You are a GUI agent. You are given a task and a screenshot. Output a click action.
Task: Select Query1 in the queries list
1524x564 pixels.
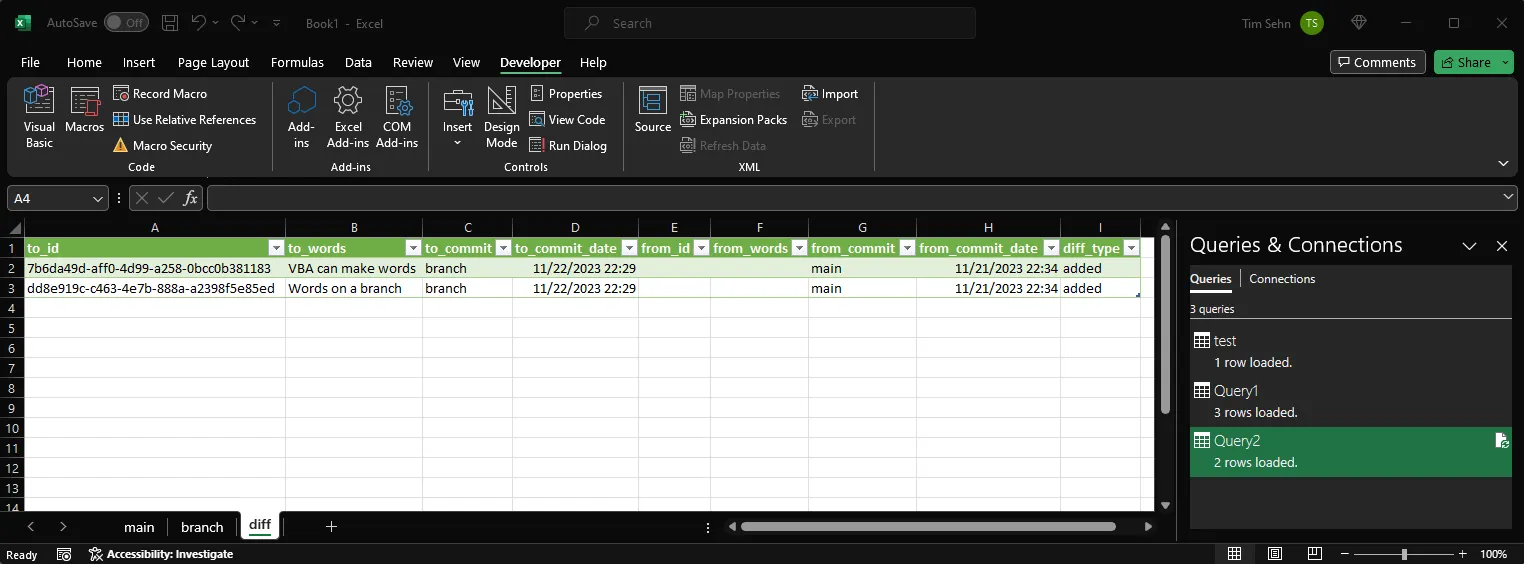[1236, 391]
